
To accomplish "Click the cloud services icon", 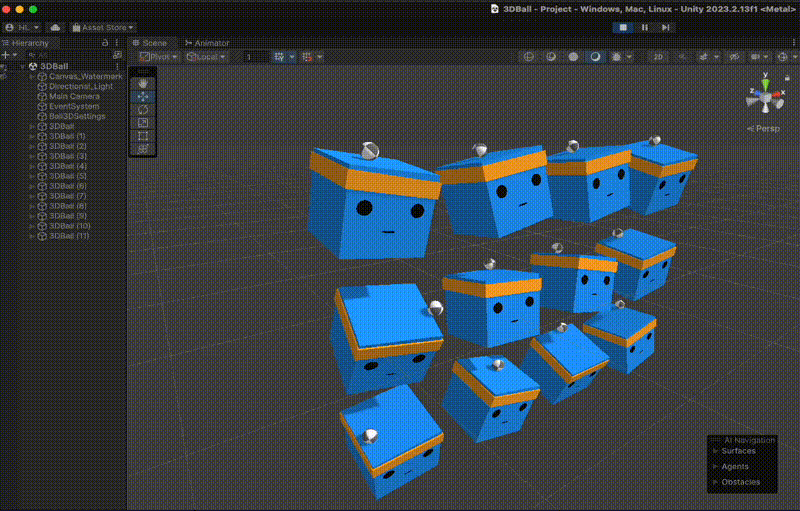I will 54,28.
